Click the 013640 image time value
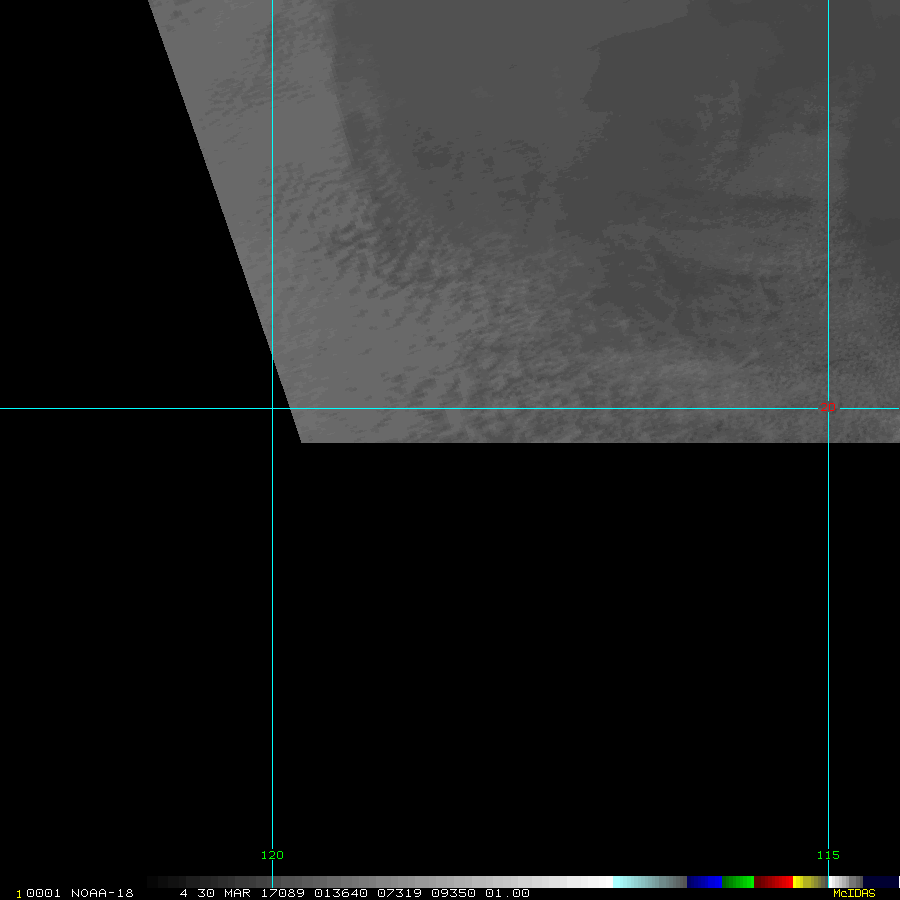This screenshot has height=900, width=900. coord(340,893)
